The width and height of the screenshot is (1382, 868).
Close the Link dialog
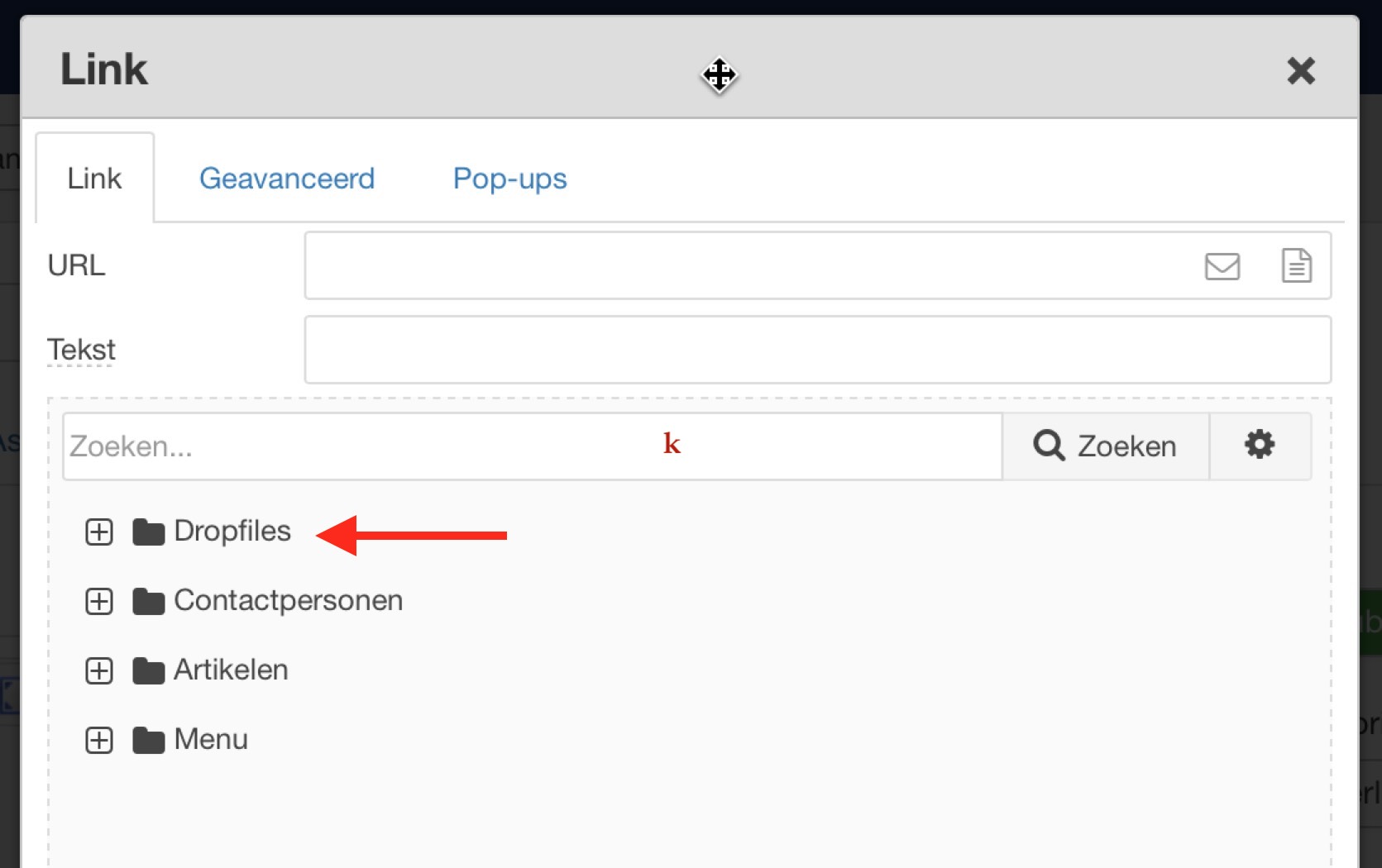pos(1300,71)
